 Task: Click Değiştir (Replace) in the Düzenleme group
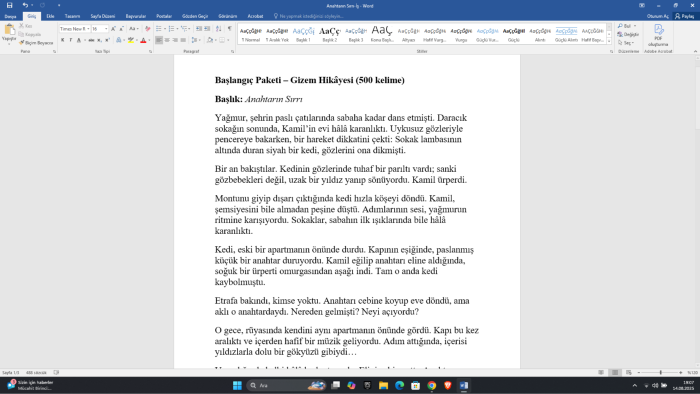click(628, 34)
